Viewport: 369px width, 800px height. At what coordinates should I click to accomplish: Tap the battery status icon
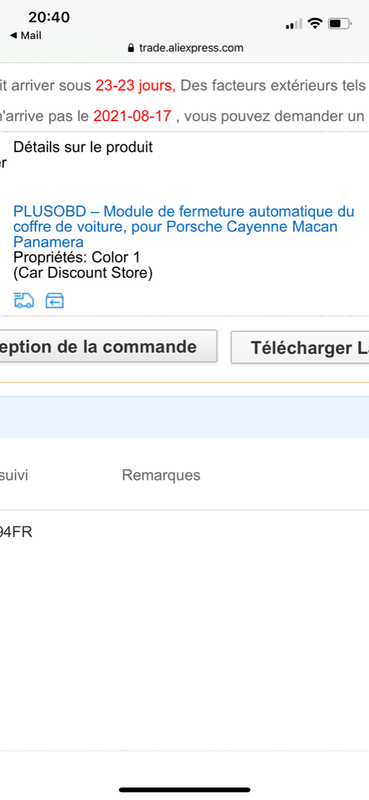339,23
